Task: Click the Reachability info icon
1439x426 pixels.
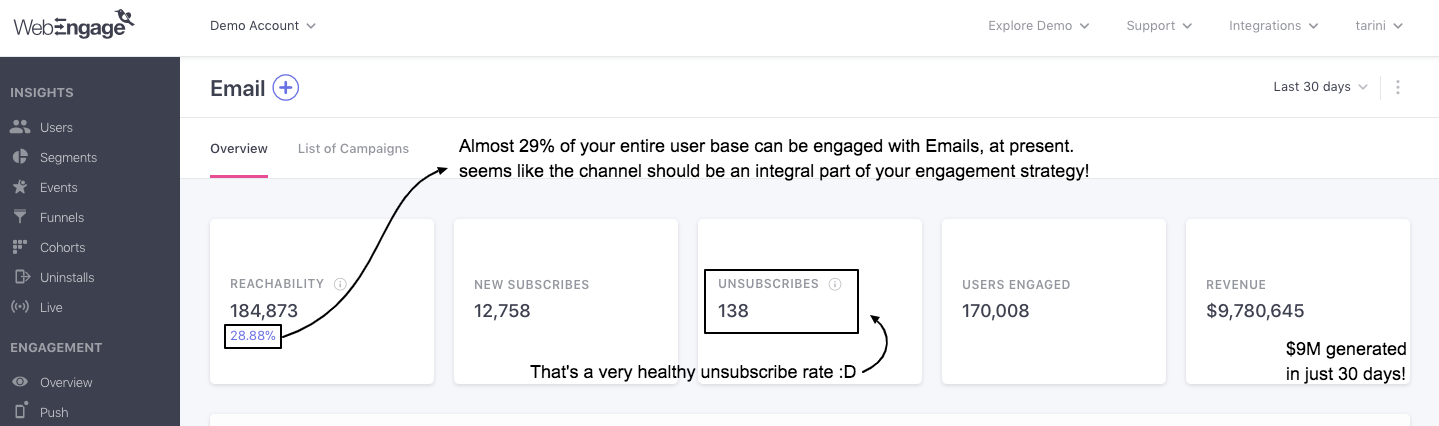Action: coord(340,284)
